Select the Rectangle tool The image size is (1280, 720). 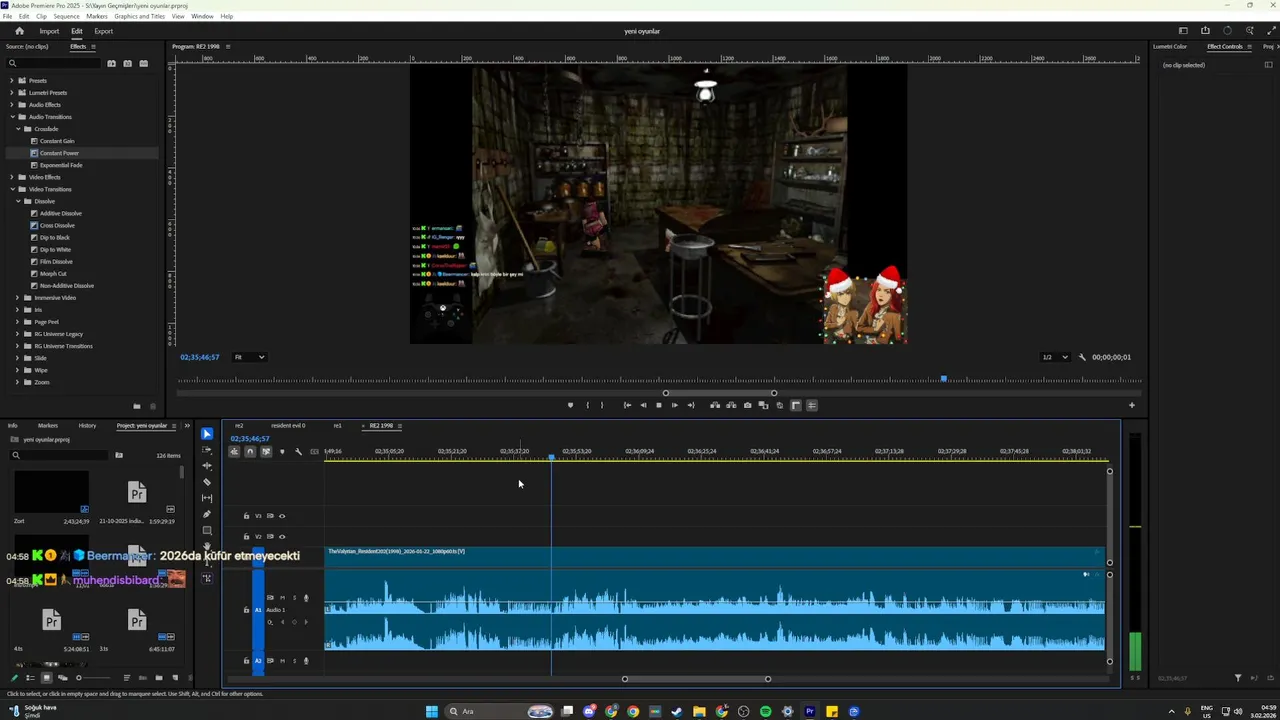coord(207,530)
